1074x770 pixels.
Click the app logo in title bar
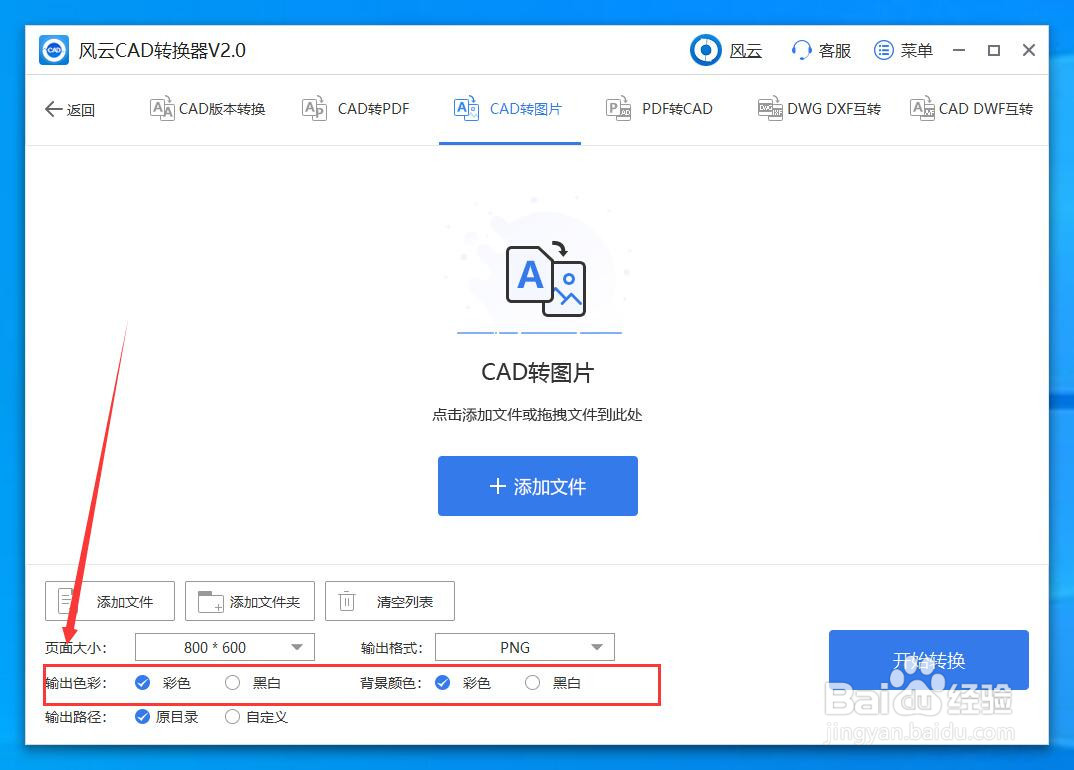click(53, 50)
